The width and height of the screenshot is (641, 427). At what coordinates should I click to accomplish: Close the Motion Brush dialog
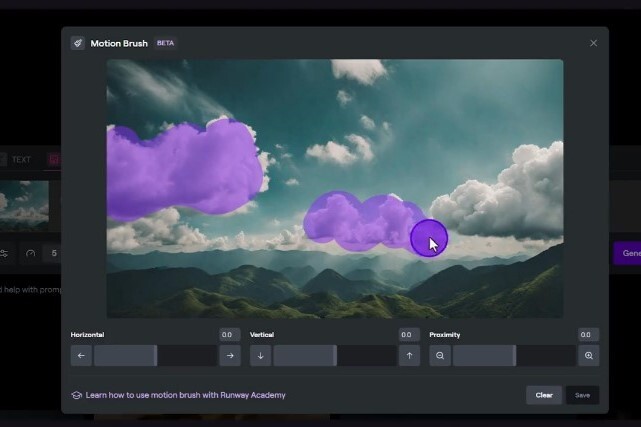point(593,43)
